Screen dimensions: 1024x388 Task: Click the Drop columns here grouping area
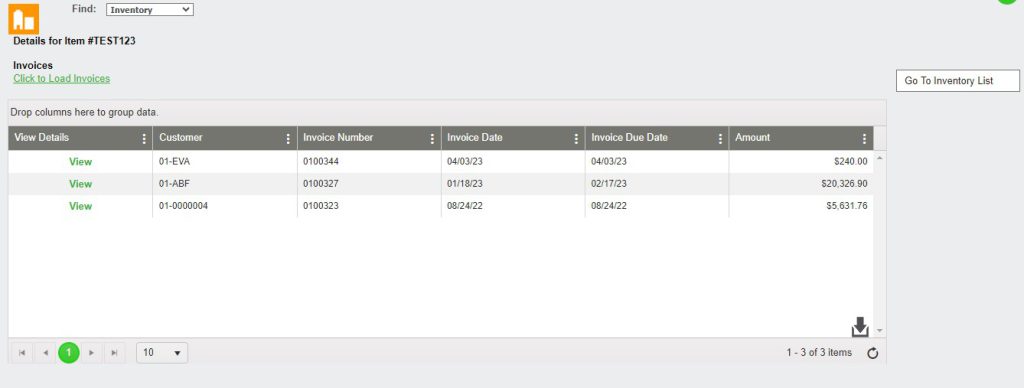(447, 112)
